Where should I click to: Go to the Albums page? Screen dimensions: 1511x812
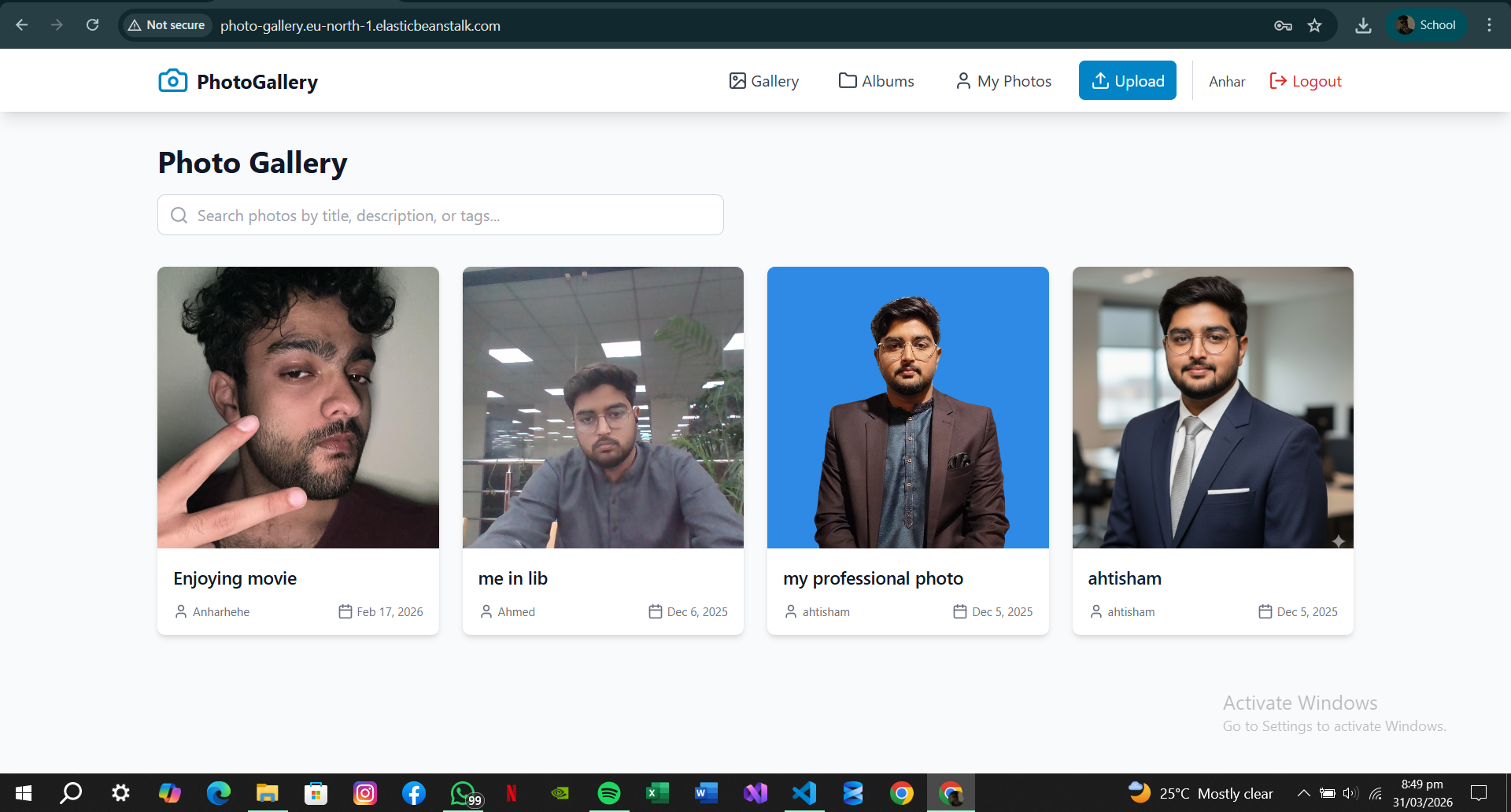click(x=876, y=81)
